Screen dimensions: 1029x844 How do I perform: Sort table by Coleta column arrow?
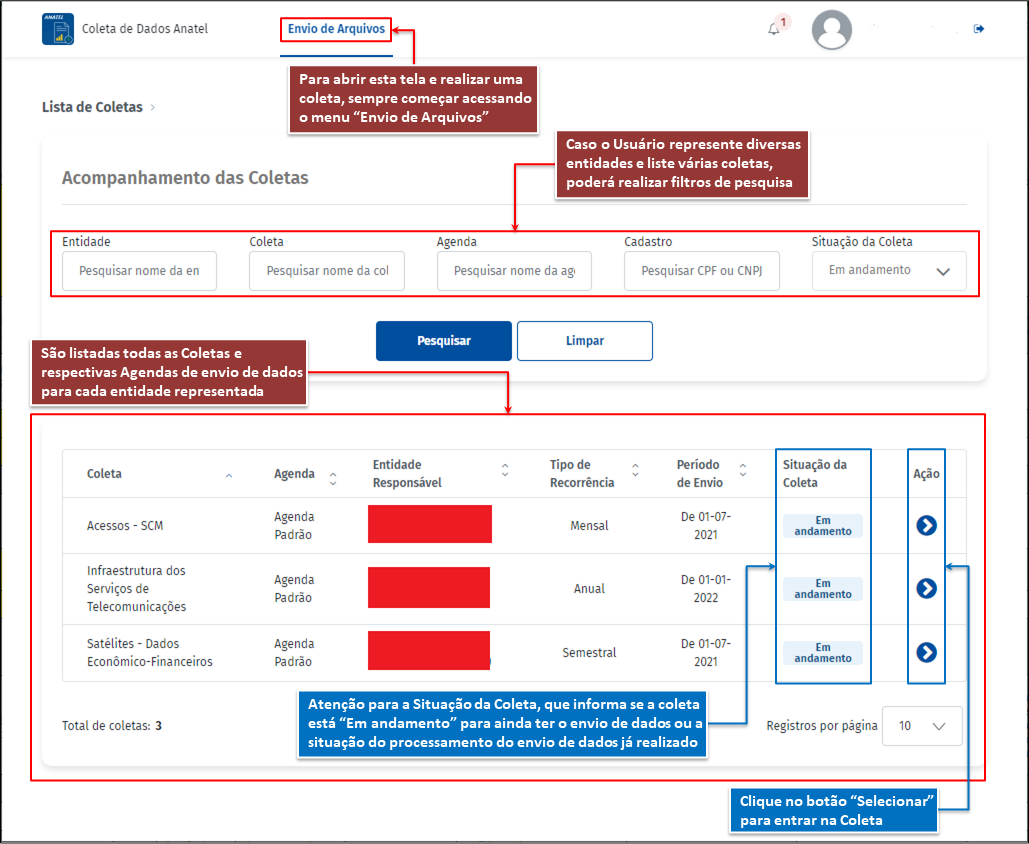(x=229, y=475)
